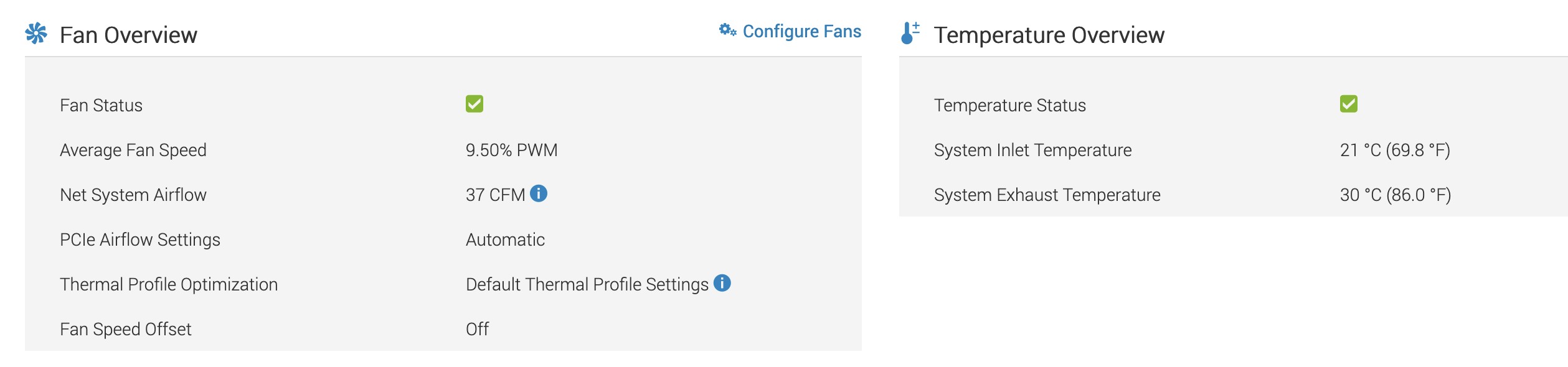Click the Net System Airflow label
The image size is (1568, 367).
coord(133,195)
